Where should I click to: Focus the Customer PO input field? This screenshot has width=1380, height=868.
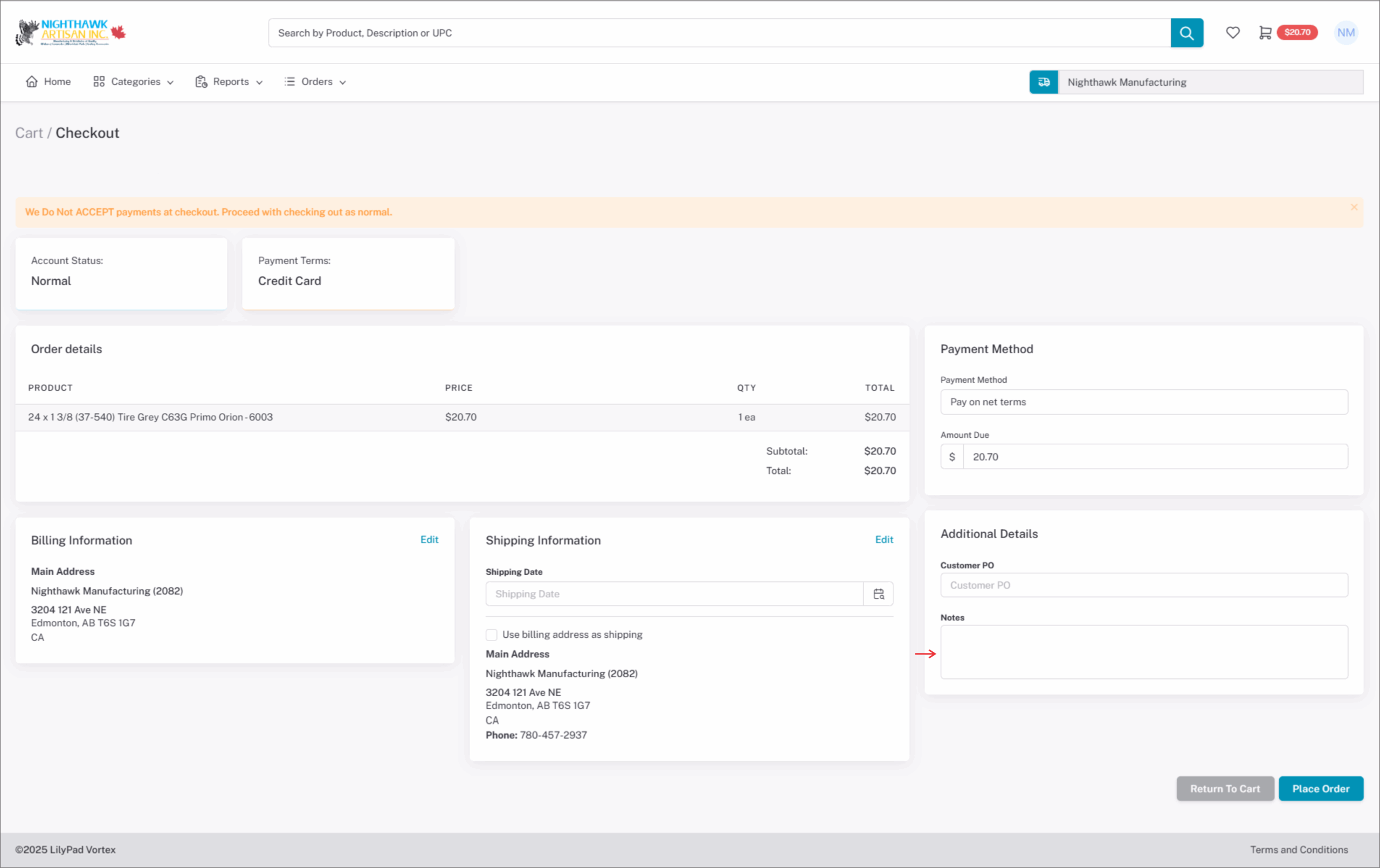click(1144, 585)
